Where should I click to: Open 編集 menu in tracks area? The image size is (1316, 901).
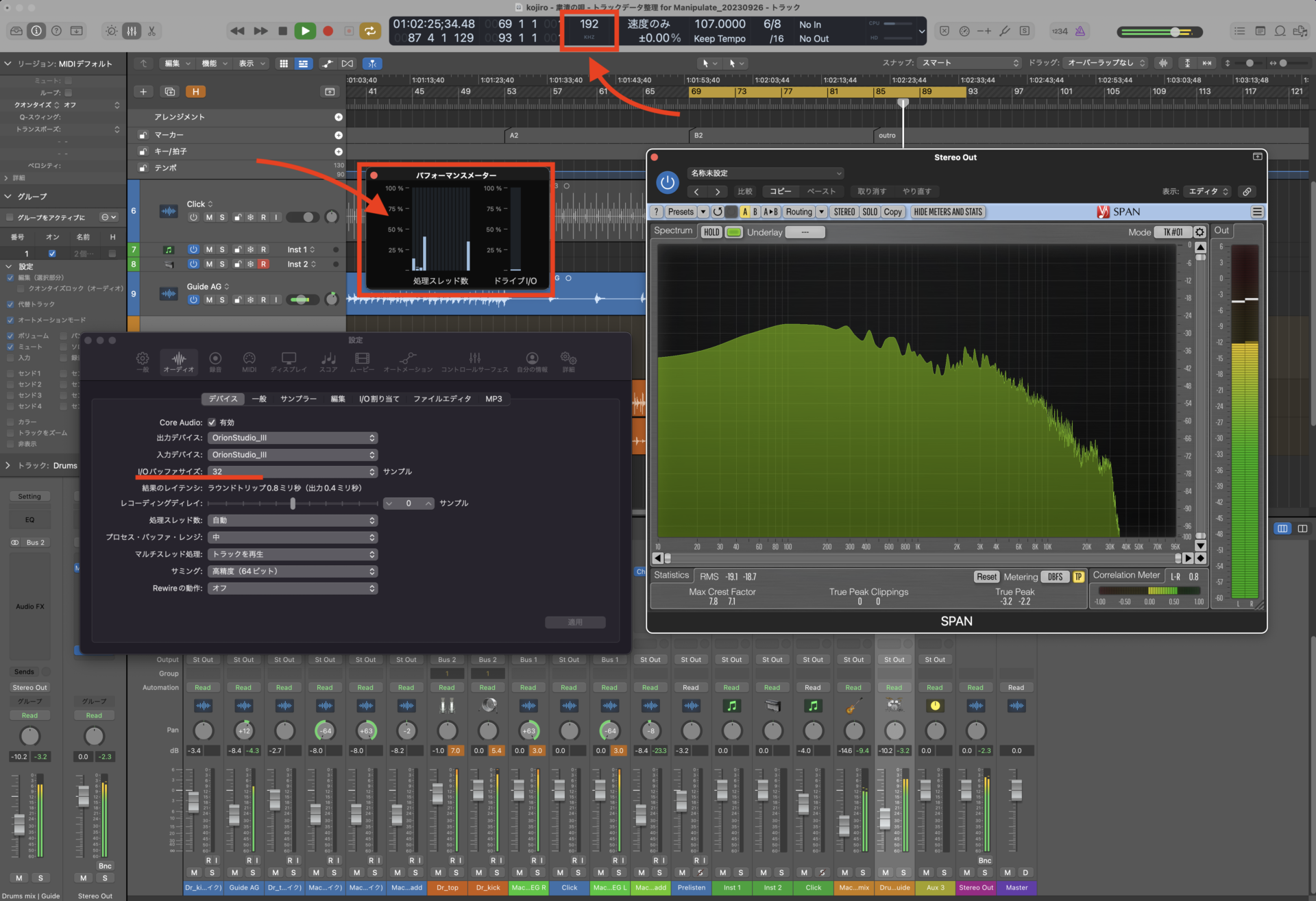pos(177,63)
